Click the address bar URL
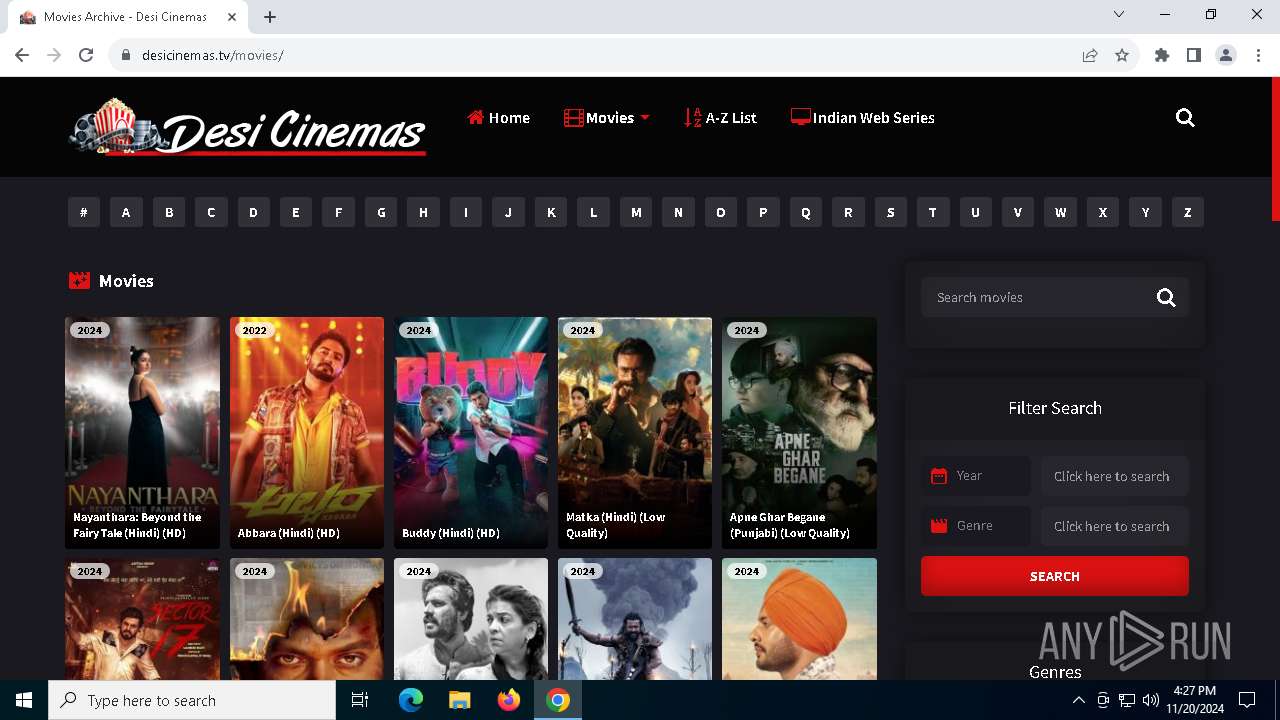This screenshot has width=1280, height=720. pyautogui.click(x=213, y=55)
